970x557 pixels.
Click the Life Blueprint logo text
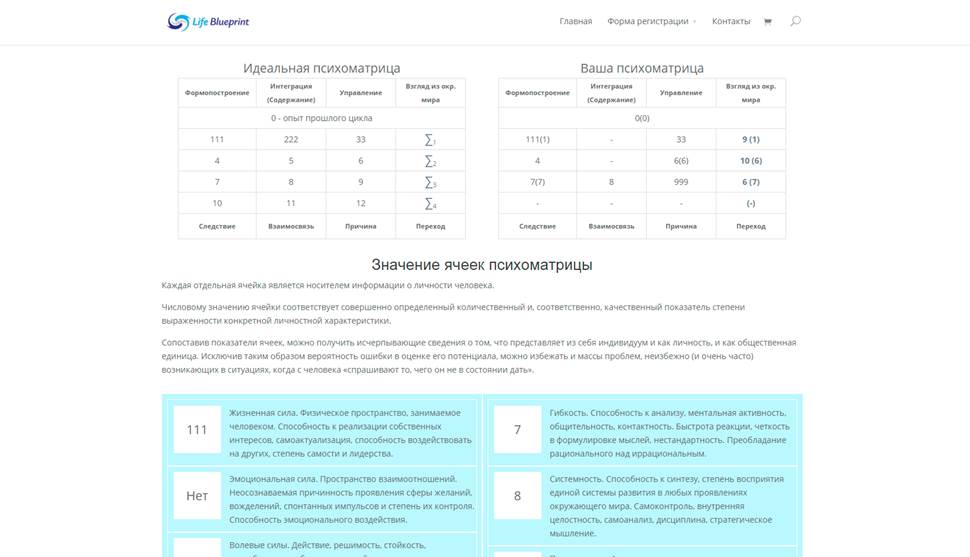coord(220,22)
